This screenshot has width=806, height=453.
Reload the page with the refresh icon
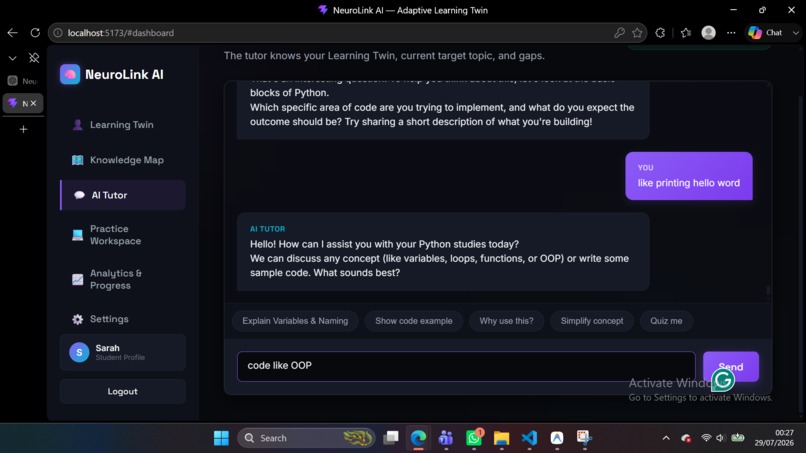click(x=35, y=33)
